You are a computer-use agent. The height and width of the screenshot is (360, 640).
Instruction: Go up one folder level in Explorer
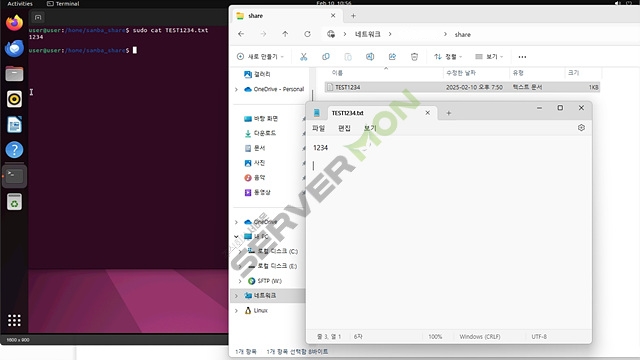(x=285, y=34)
